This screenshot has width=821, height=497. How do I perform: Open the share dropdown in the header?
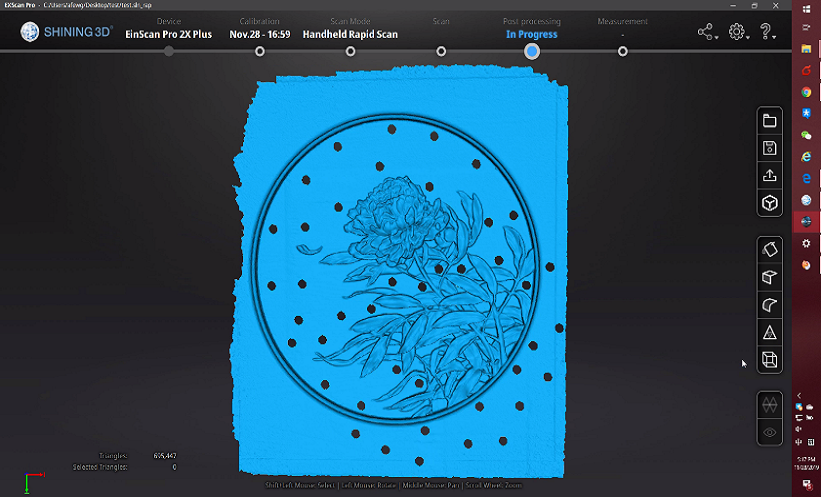tap(707, 32)
